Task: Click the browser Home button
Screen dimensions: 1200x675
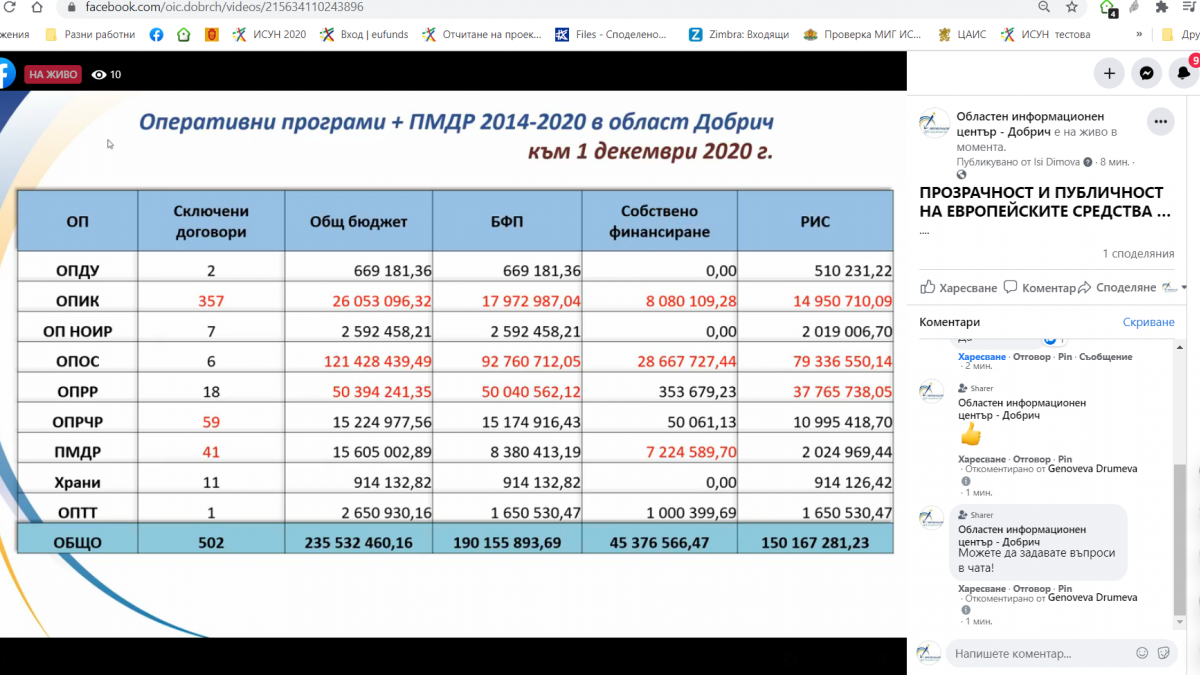Action: [36, 7]
